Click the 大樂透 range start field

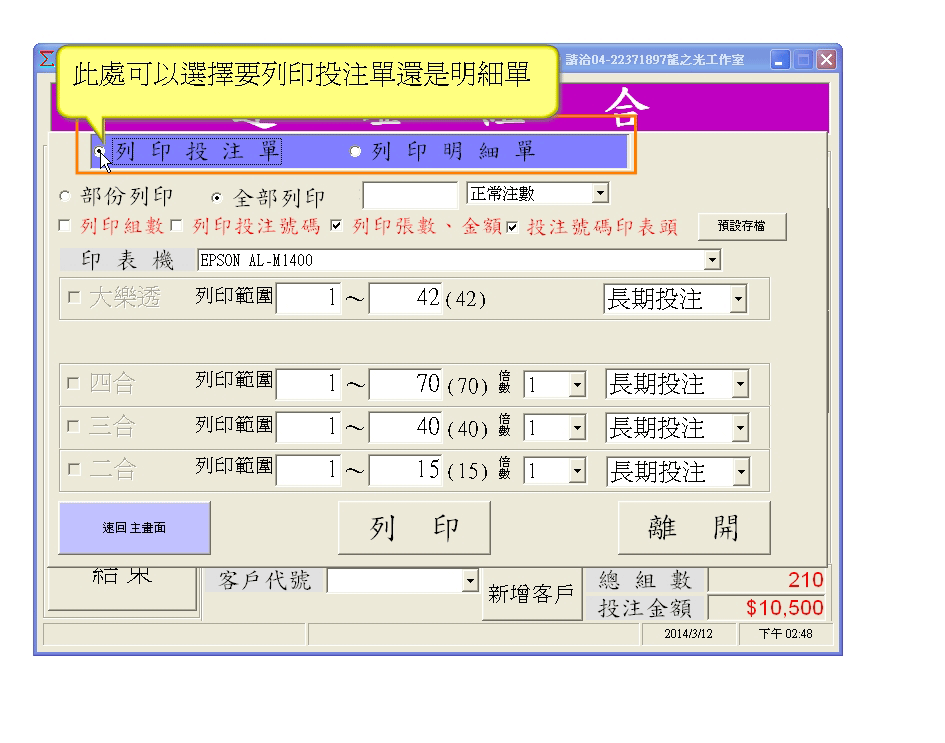(309, 298)
